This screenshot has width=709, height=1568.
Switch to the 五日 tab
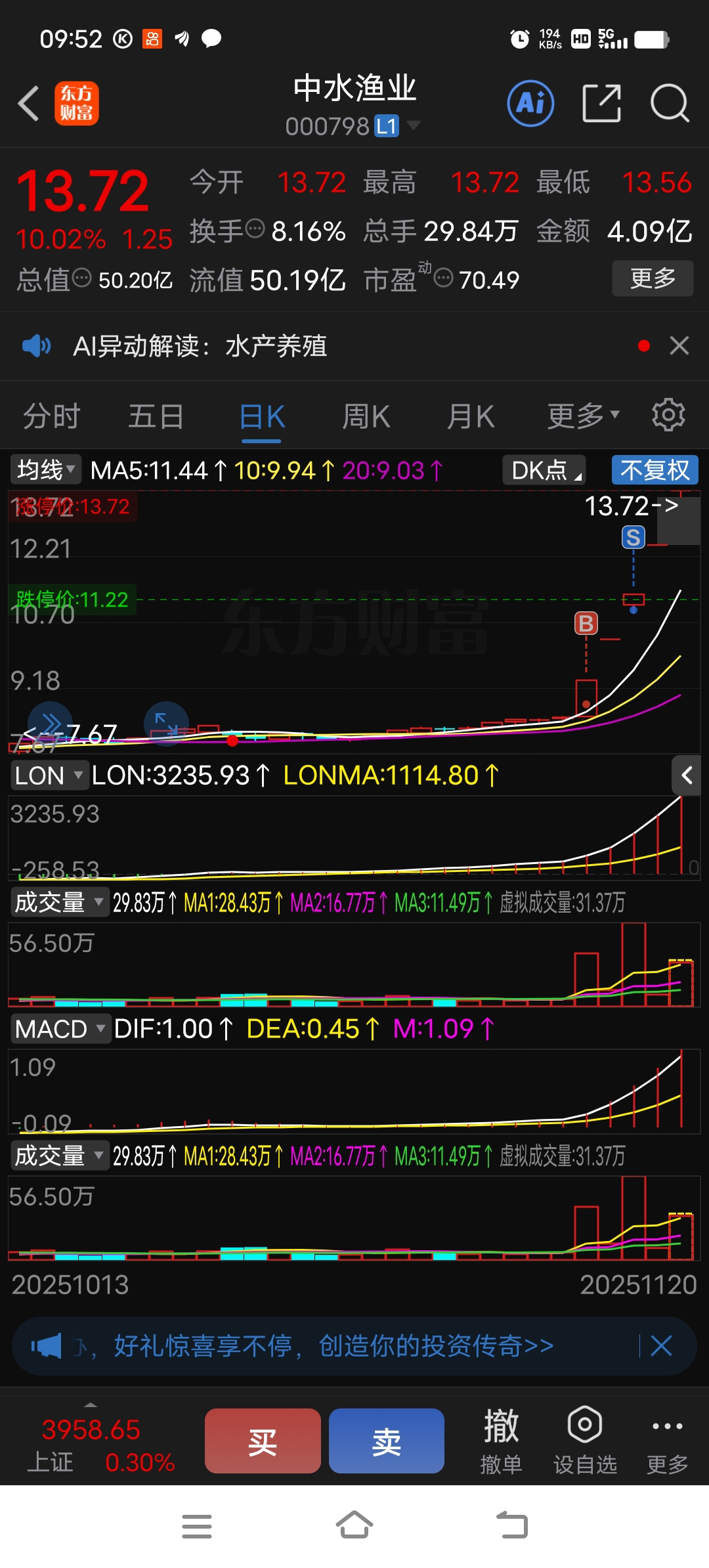pyautogui.click(x=156, y=416)
